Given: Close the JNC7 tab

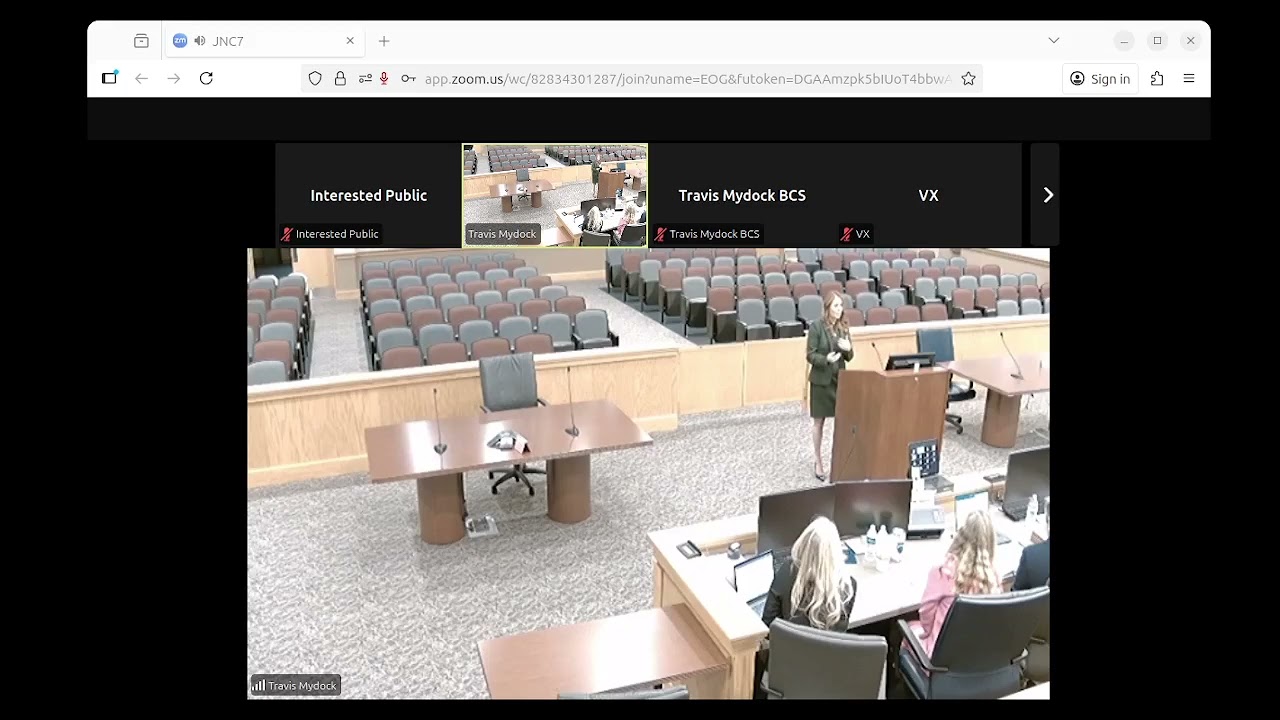Looking at the screenshot, I should (x=350, y=41).
